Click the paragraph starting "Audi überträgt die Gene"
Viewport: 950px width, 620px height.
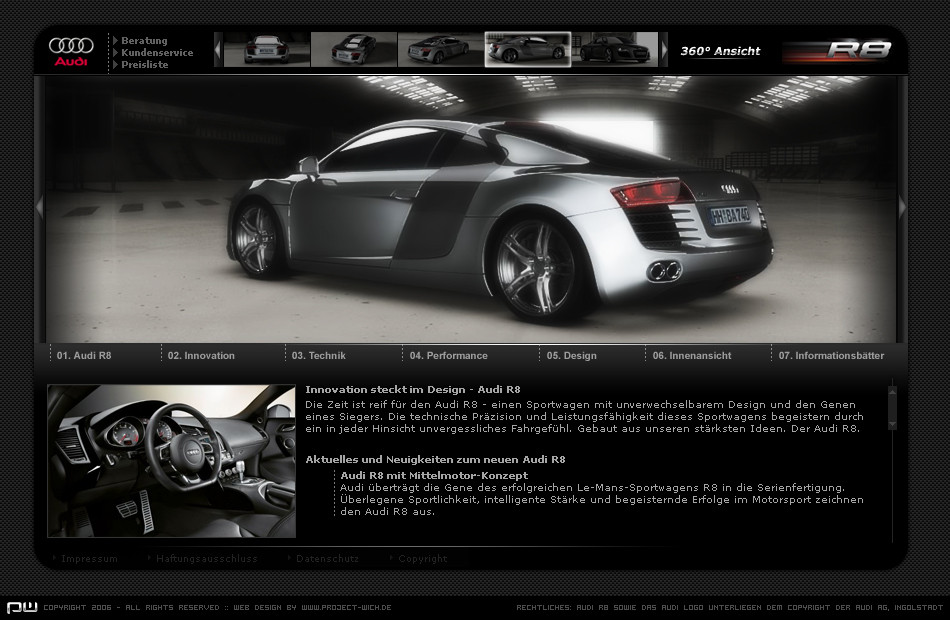coord(602,499)
